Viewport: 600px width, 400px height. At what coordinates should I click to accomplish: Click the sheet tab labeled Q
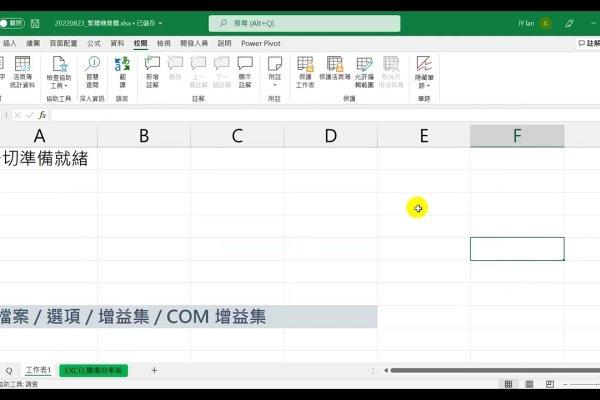pyautogui.click(x=9, y=371)
